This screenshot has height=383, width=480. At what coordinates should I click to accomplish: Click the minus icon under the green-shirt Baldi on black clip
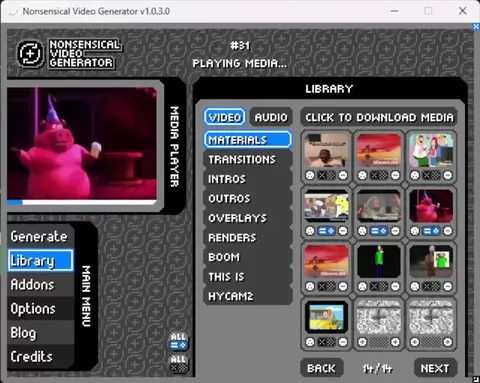pyautogui.click(x=395, y=286)
